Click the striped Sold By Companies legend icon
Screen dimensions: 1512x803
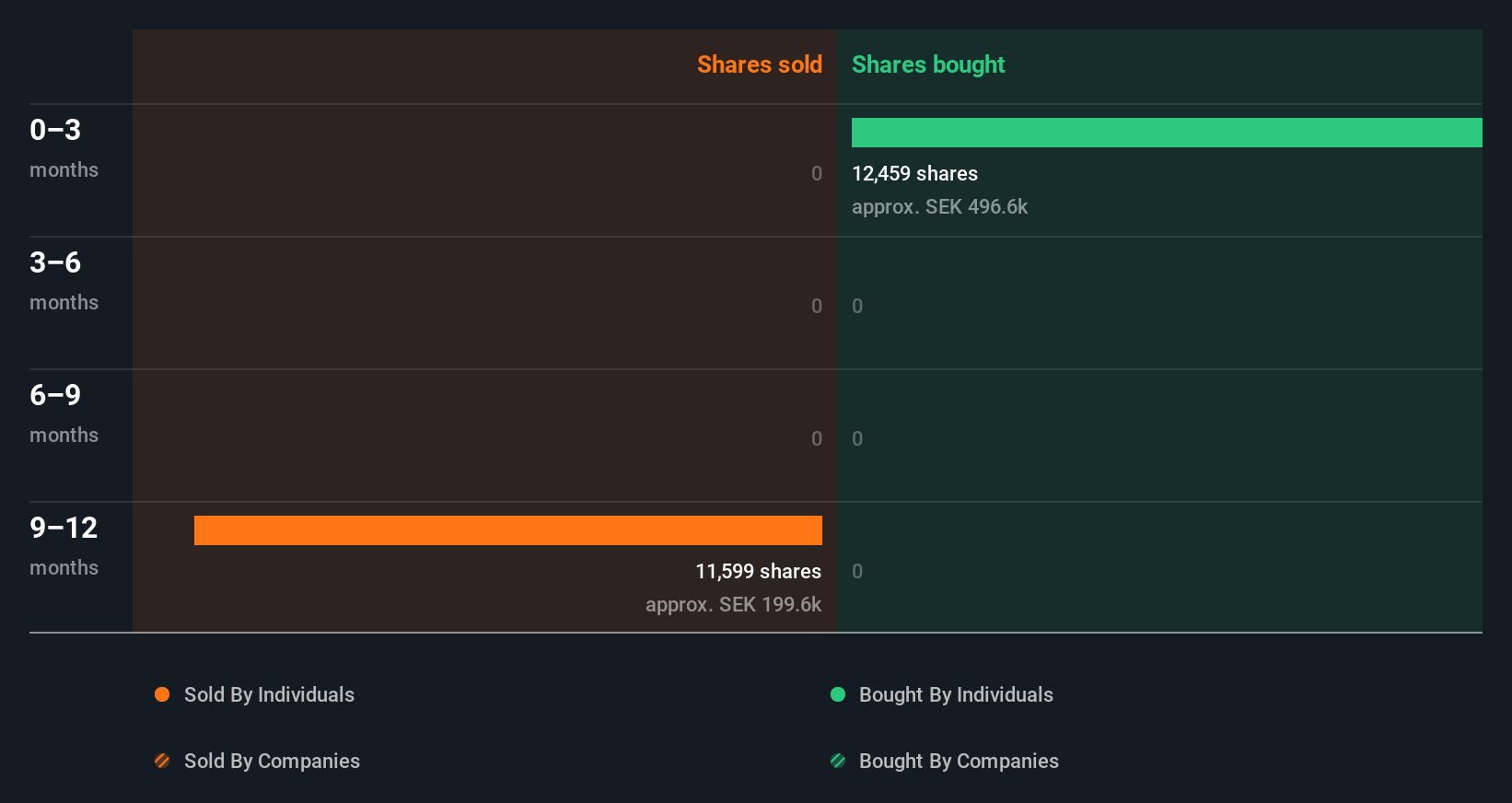[162, 761]
